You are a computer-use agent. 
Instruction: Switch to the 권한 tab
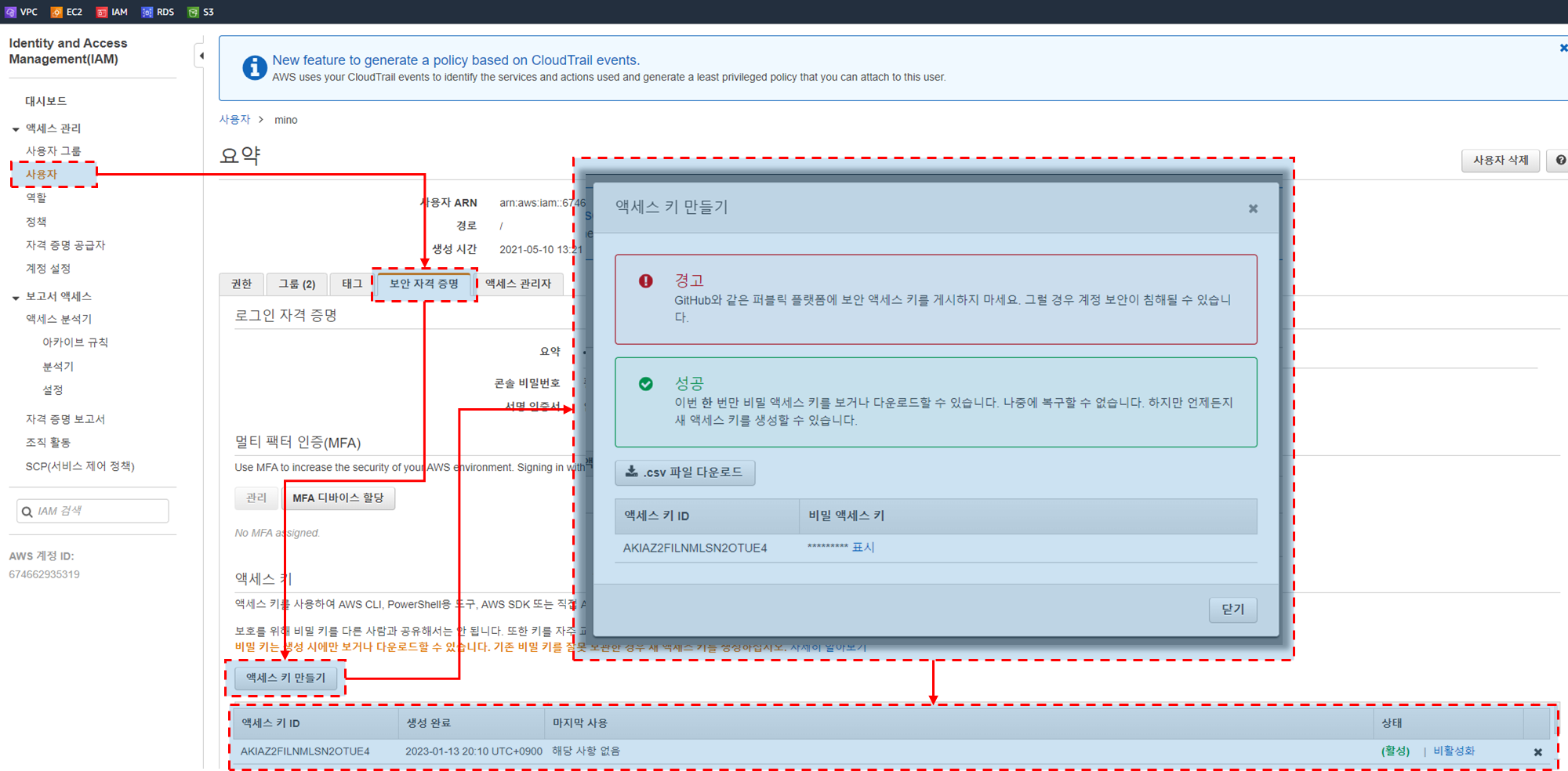point(241,284)
